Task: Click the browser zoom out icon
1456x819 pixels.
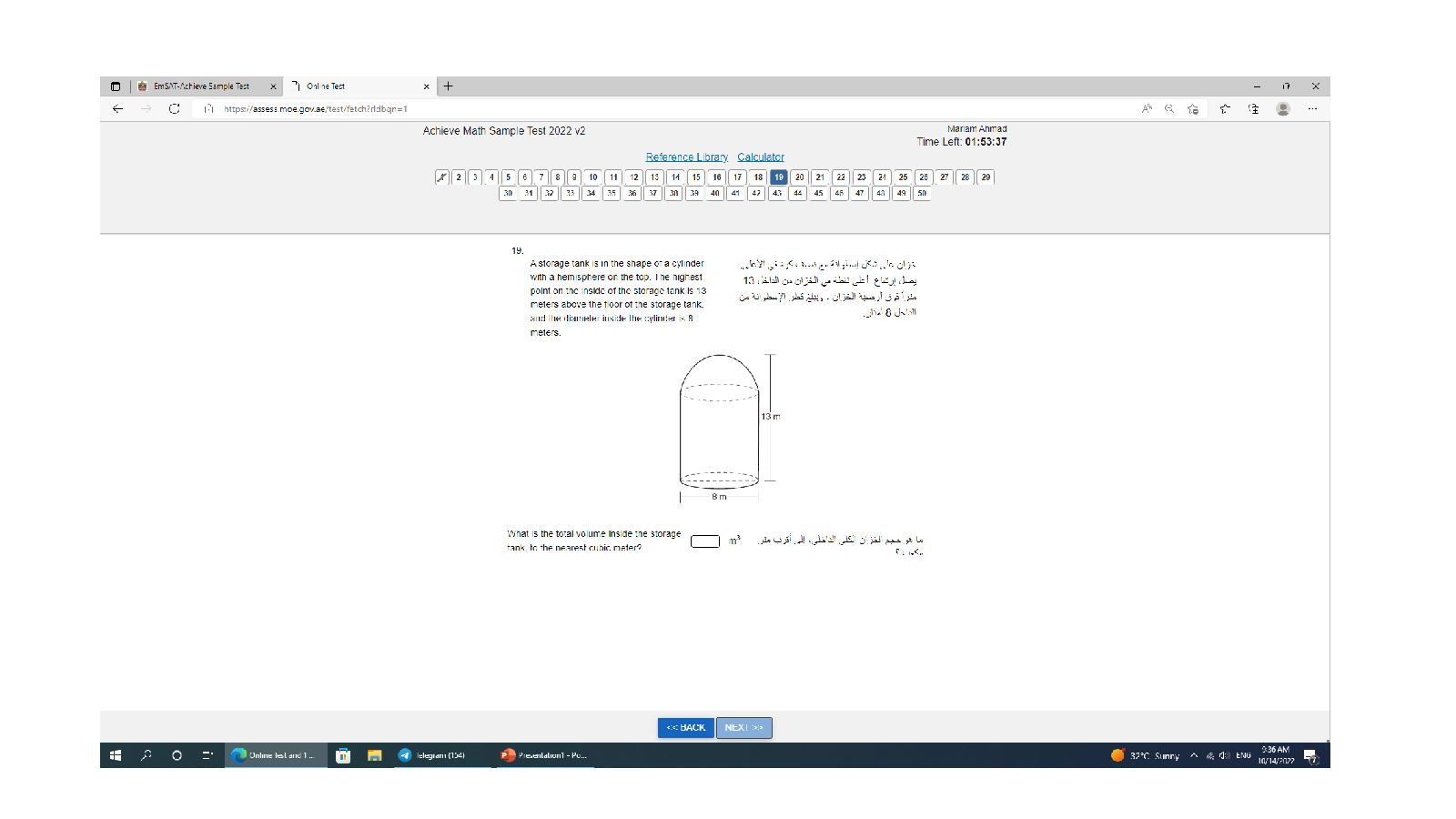Action: [1169, 109]
